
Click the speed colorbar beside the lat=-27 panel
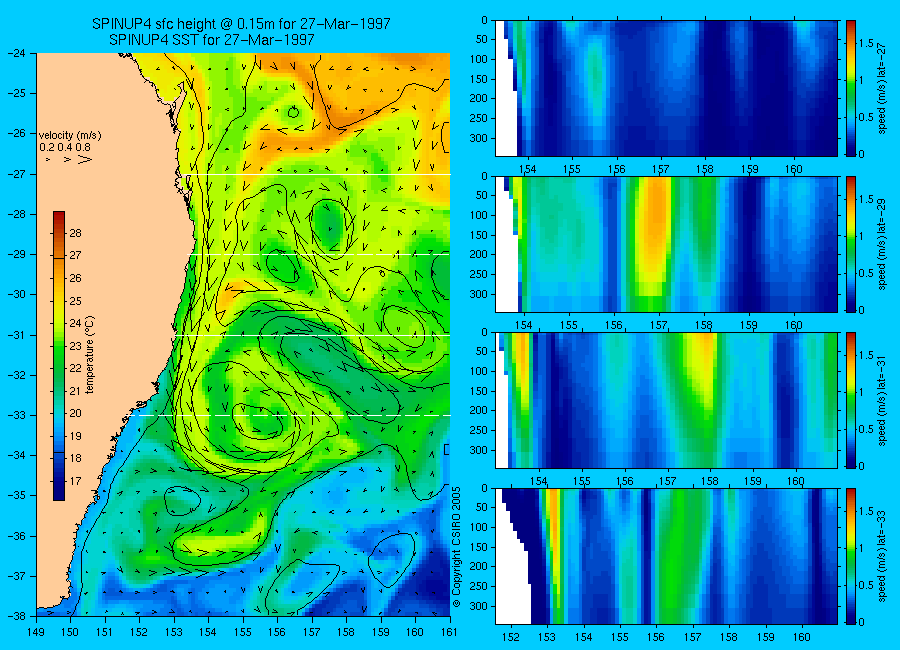coord(850,88)
